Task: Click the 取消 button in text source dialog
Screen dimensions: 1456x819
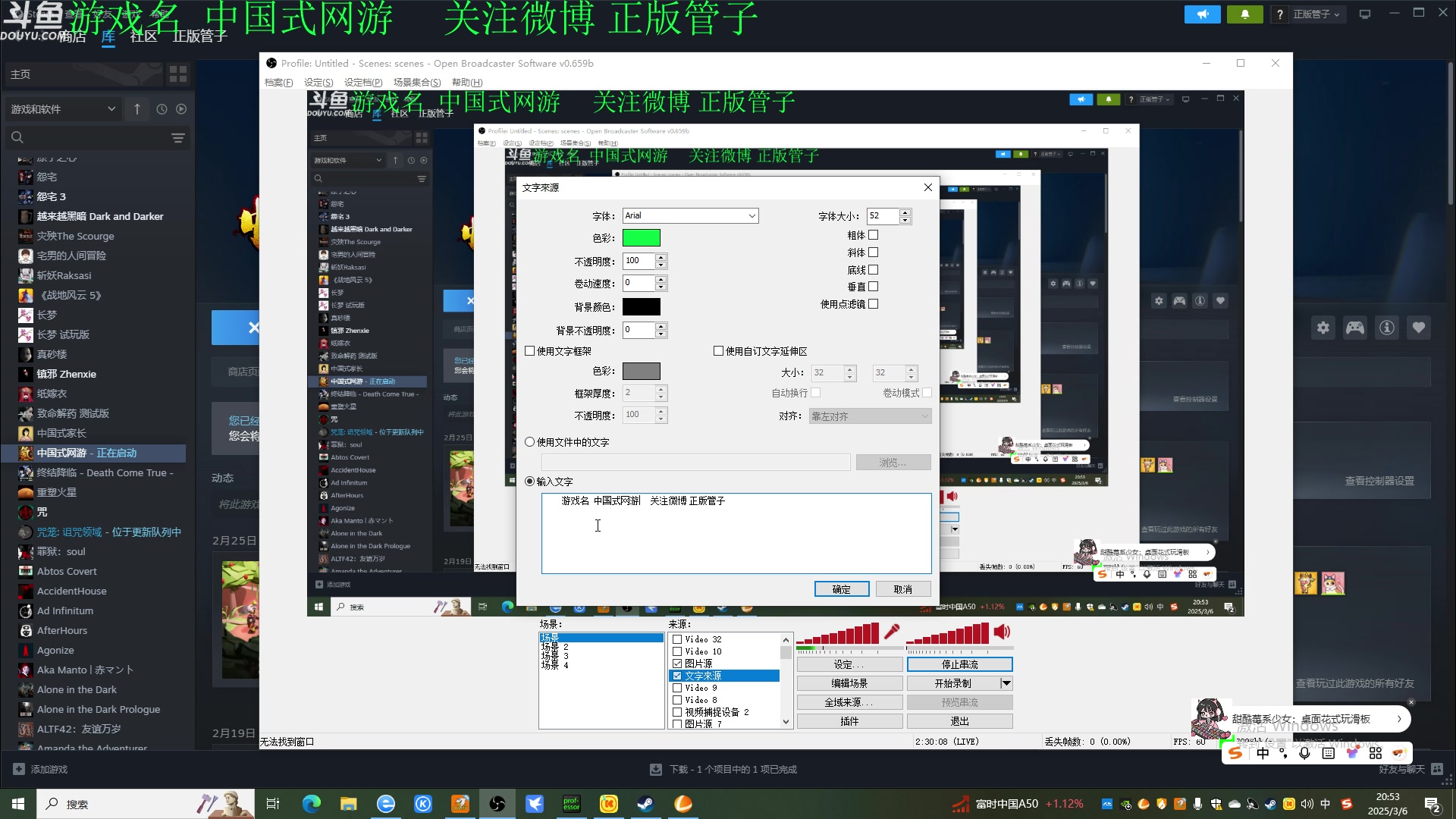Action: click(x=903, y=589)
